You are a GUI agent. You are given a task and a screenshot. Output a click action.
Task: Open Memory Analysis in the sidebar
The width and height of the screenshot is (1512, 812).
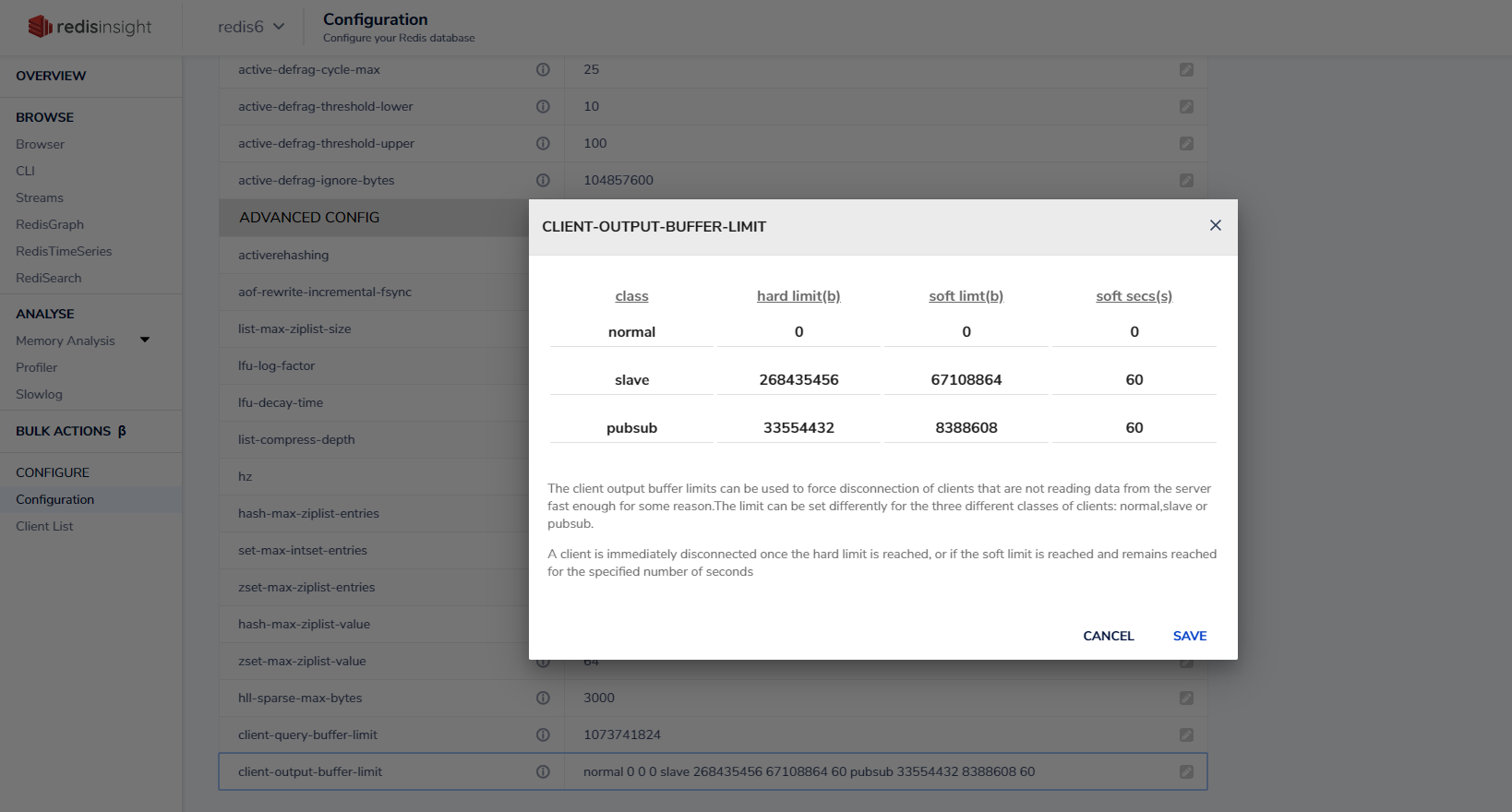tap(66, 340)
